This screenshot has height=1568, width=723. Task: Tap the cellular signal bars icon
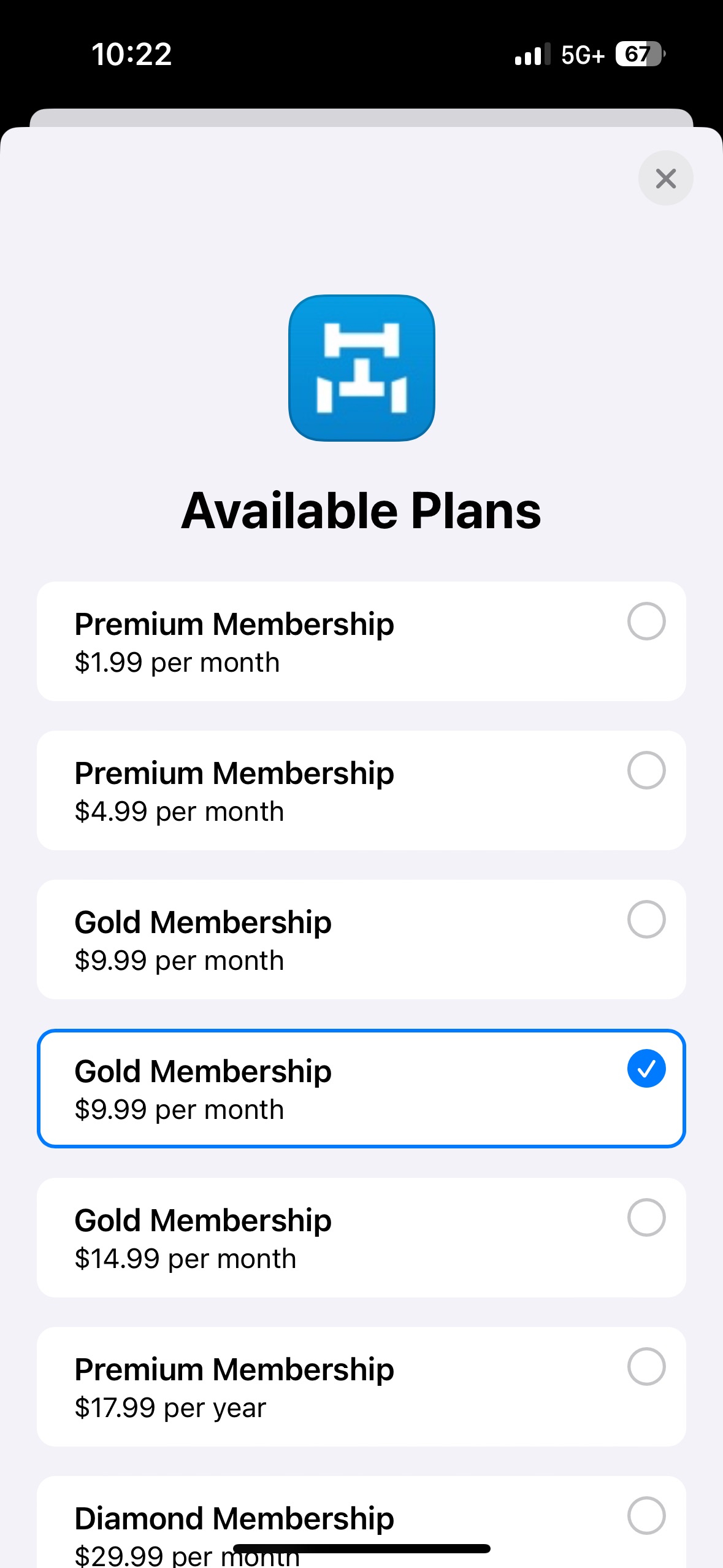[x=532, y=55]
